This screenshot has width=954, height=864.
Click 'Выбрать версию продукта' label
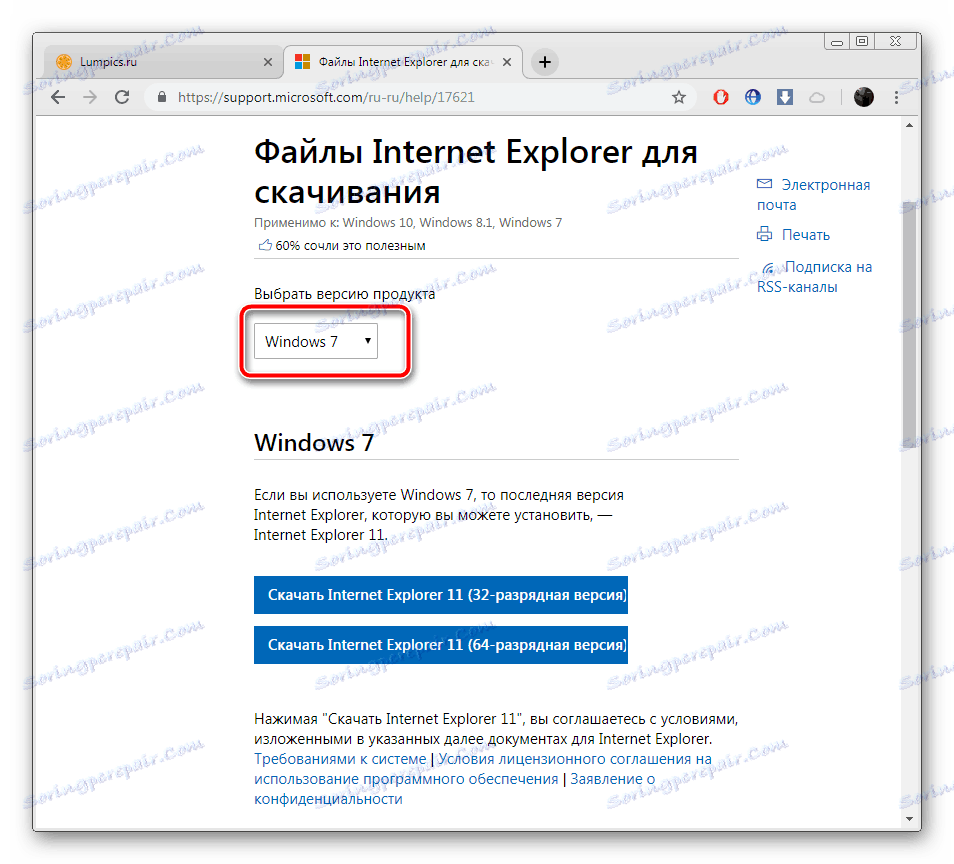pos(344,294)
